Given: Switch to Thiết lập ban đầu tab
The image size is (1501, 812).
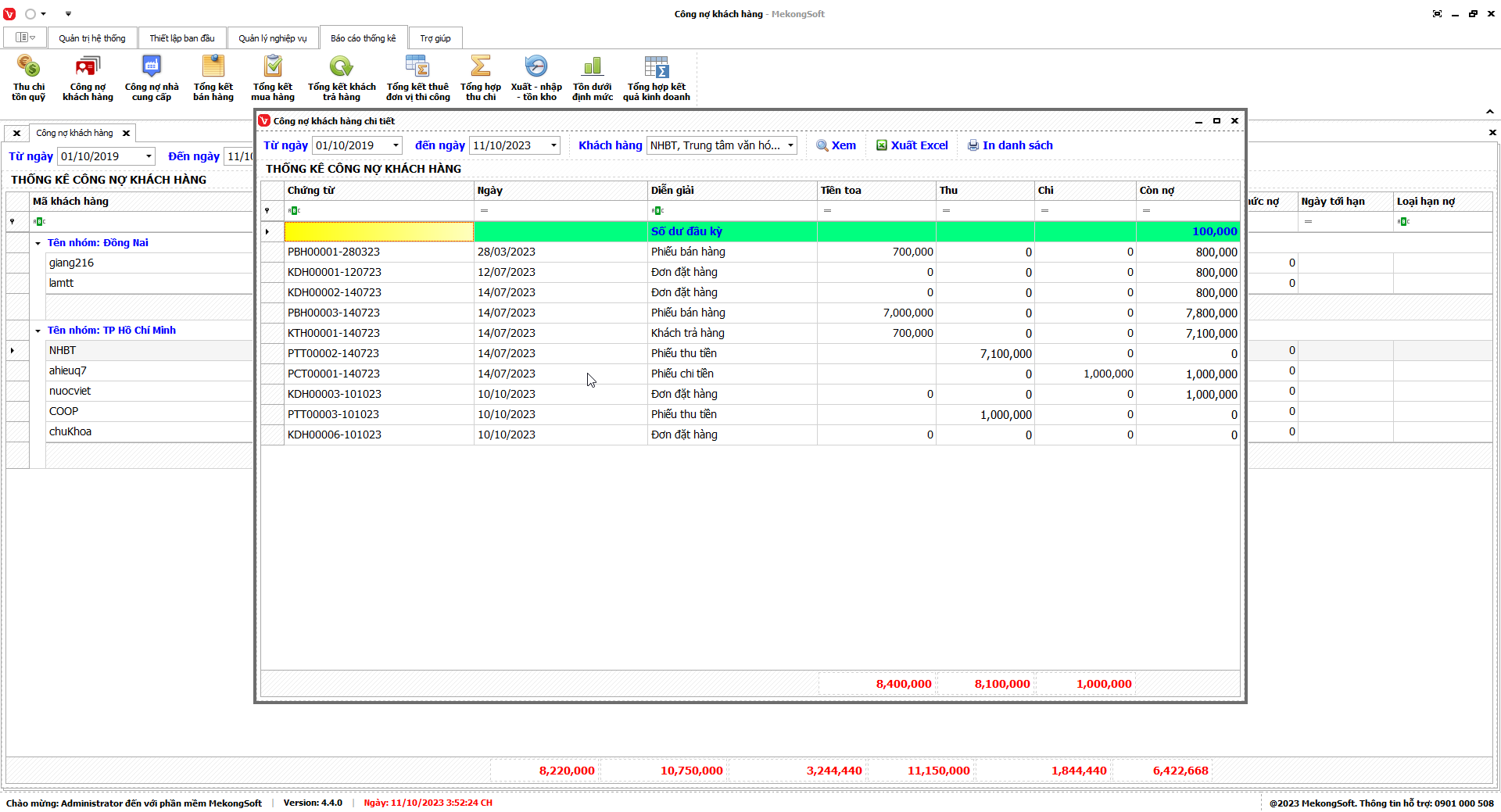Looking at the screenshot, I should pos(181,38).
